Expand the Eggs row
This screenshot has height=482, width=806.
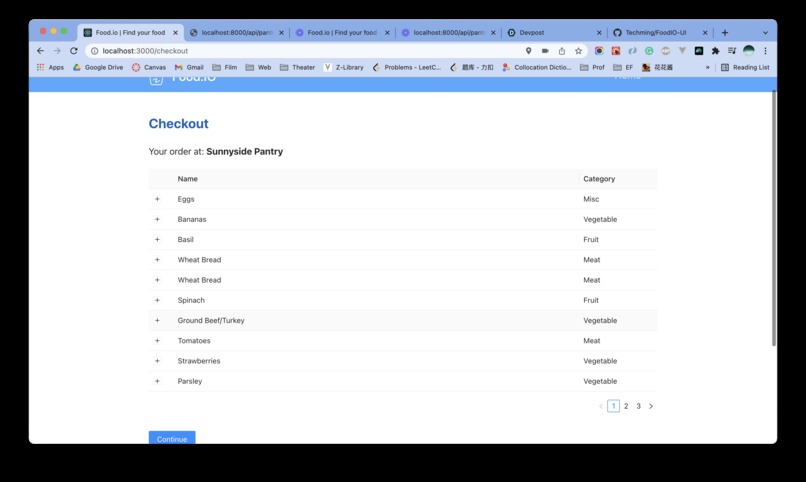click(x=157, y=199)
